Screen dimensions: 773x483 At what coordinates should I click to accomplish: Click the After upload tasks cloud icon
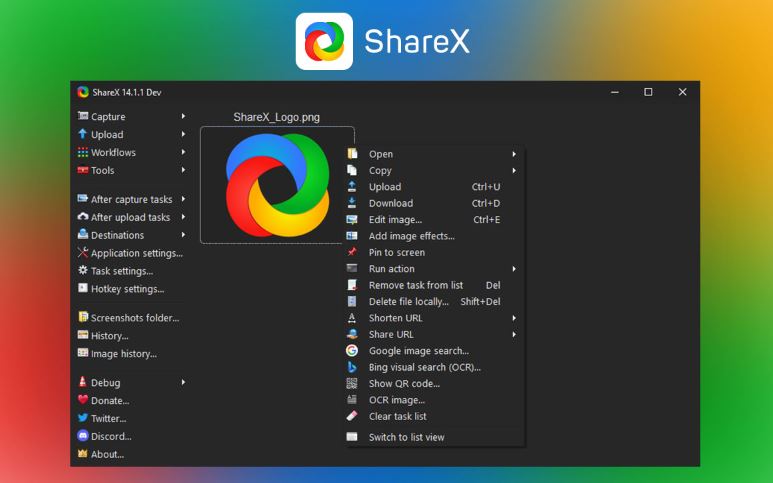[83, 216]
